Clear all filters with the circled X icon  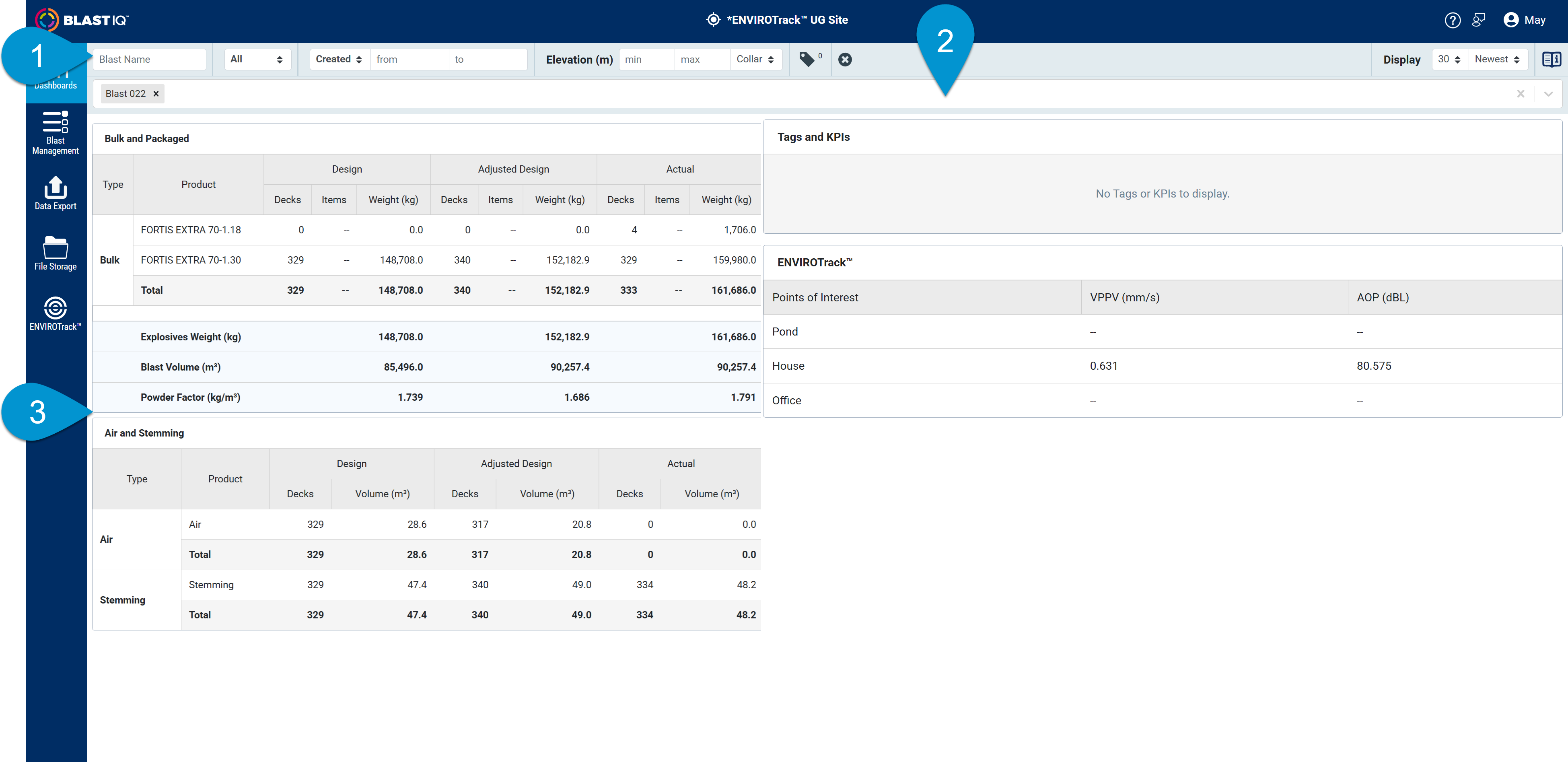pyautogui.click(x=845, y=59)
